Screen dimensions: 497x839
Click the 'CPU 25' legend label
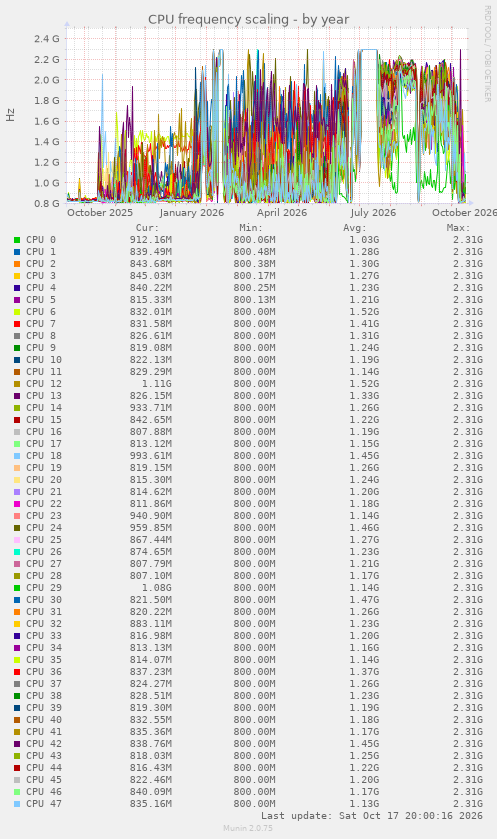click(44, 539)
